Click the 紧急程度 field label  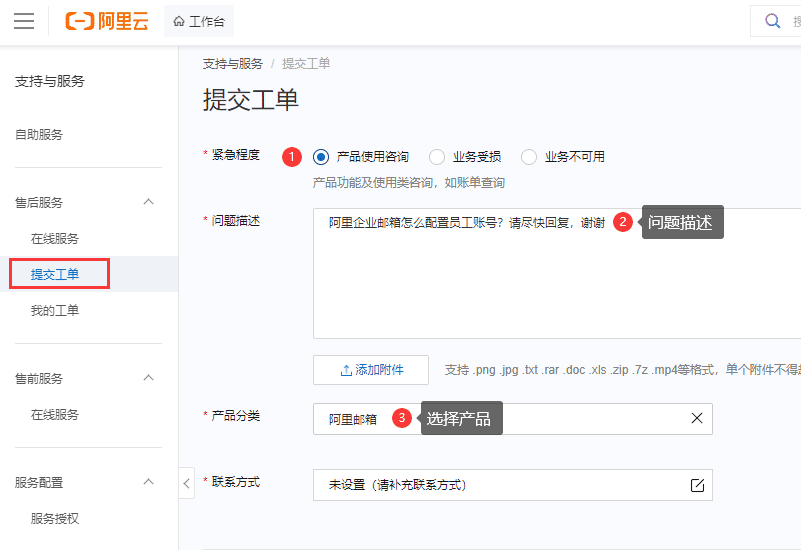235,155
